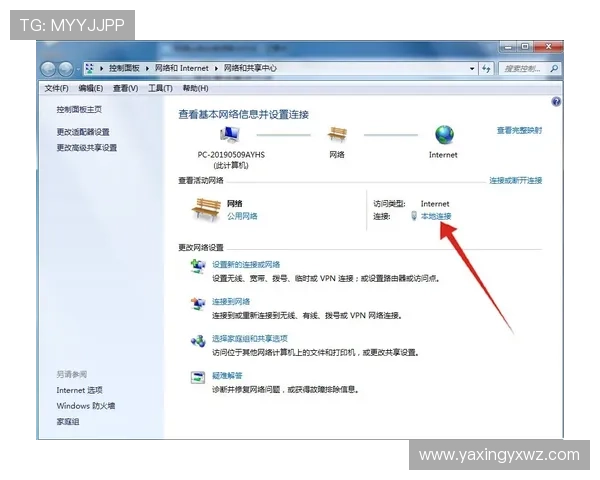Click 连接到网络 link
Screen dimensions: 600x480
coord(231,302)
